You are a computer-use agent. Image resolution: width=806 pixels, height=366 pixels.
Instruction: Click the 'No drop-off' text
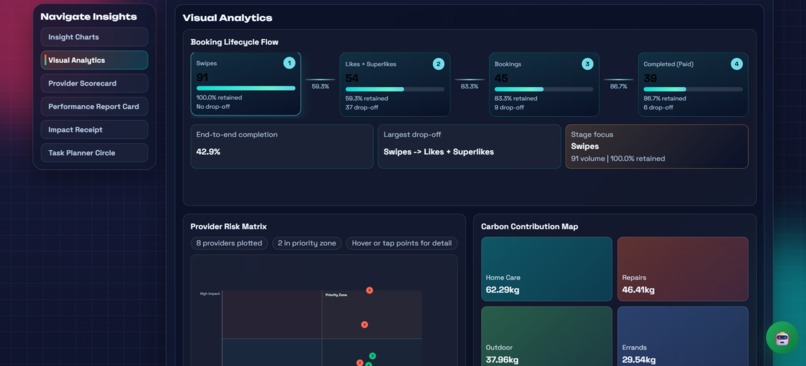click(x=213, y=106)
